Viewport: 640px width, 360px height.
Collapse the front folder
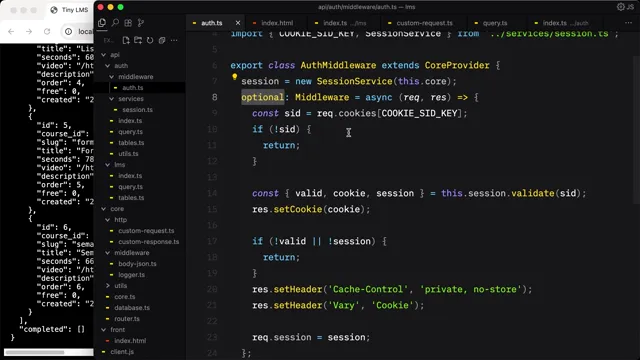tap(117, 330)
